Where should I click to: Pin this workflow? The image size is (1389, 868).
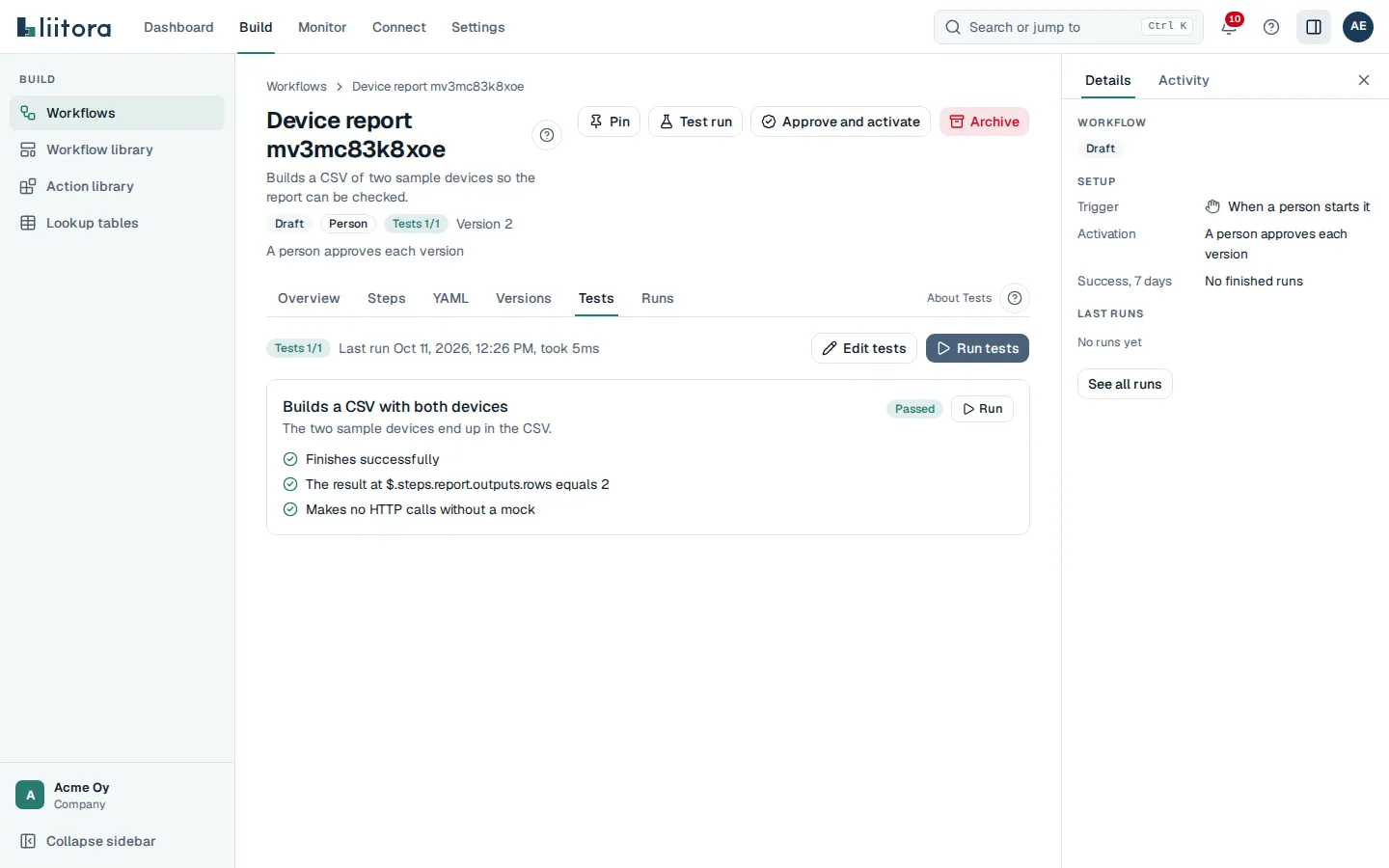pyautogui.click(x=609, y=122)
